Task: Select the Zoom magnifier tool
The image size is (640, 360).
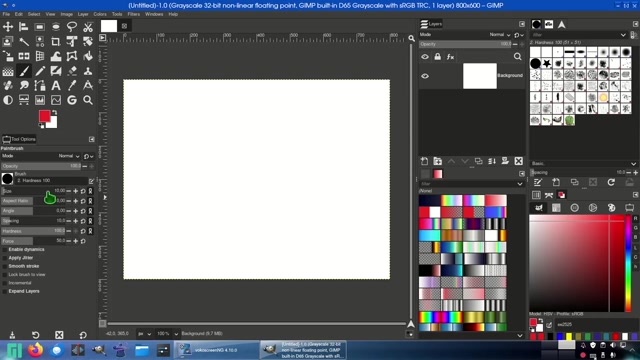Action: pyautogui.click(x=88, y=100)
